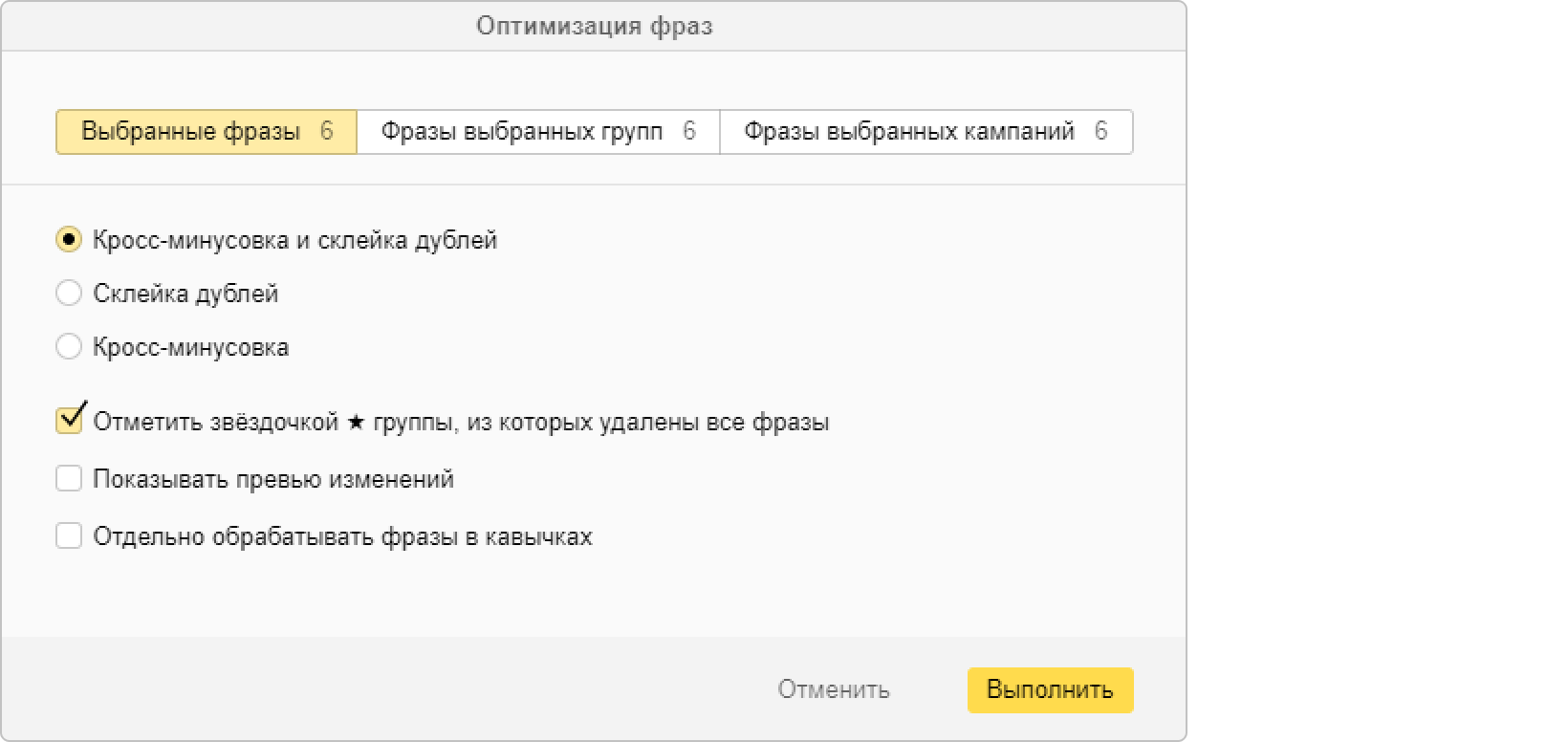Image resolution: width=1568 pixels, height=742 pixels.
Task: Go to "Фразы выбранных кампаний" tab
Action: (x=909, y=132)
